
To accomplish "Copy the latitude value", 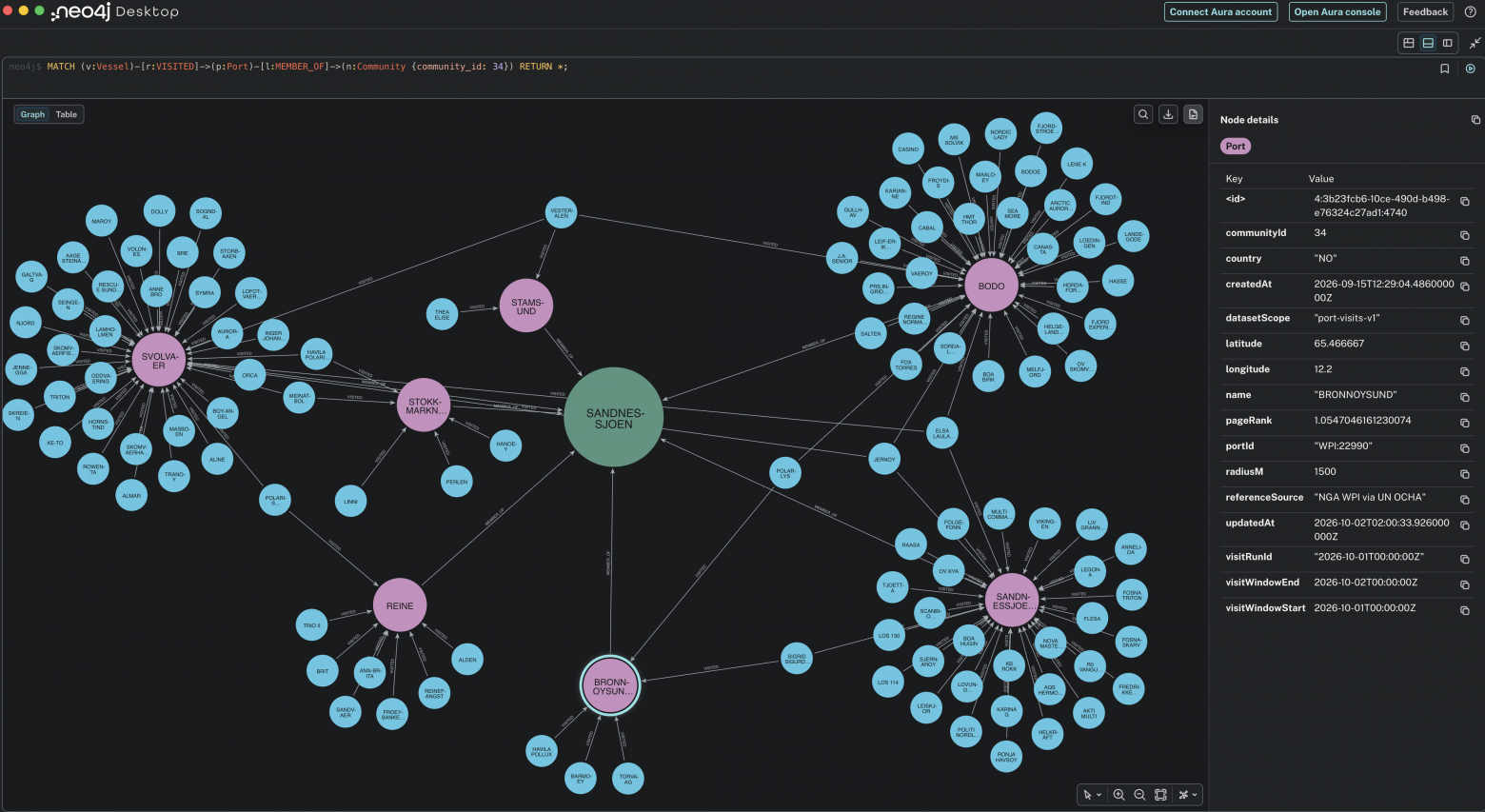I will click(x=1465, y=347).
